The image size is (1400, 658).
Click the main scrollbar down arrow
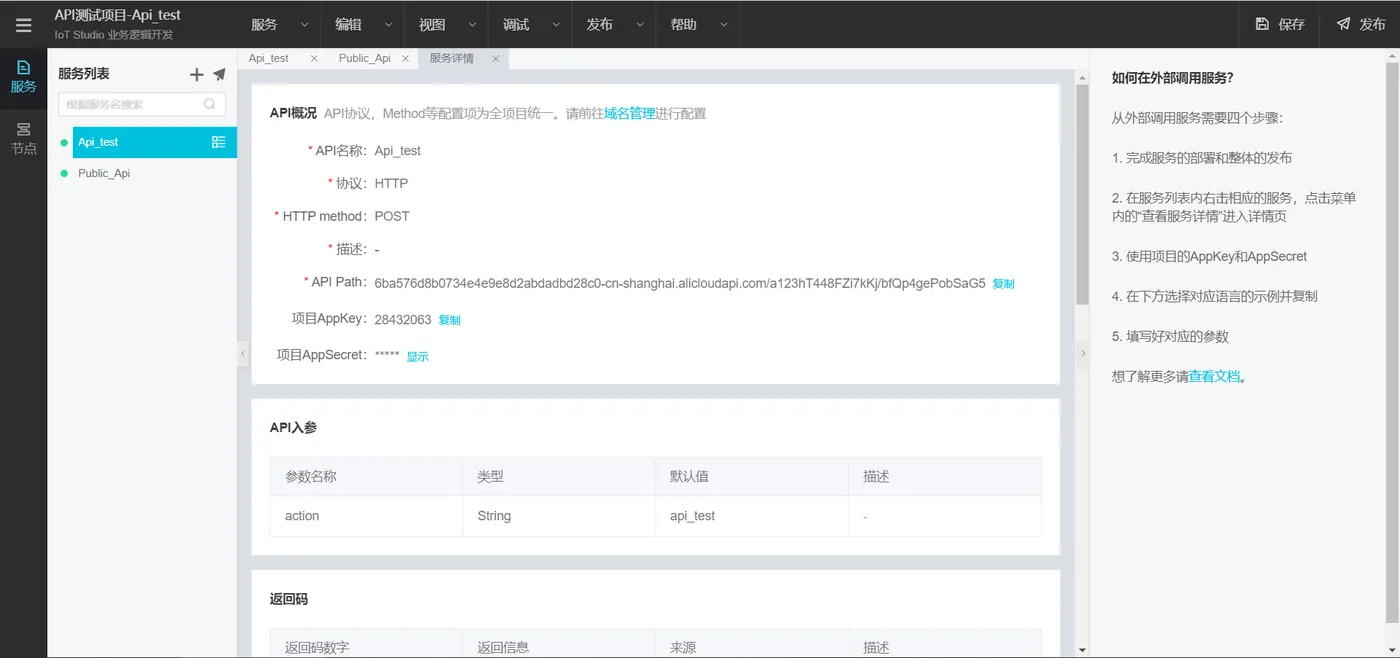tap(1082, 649)
